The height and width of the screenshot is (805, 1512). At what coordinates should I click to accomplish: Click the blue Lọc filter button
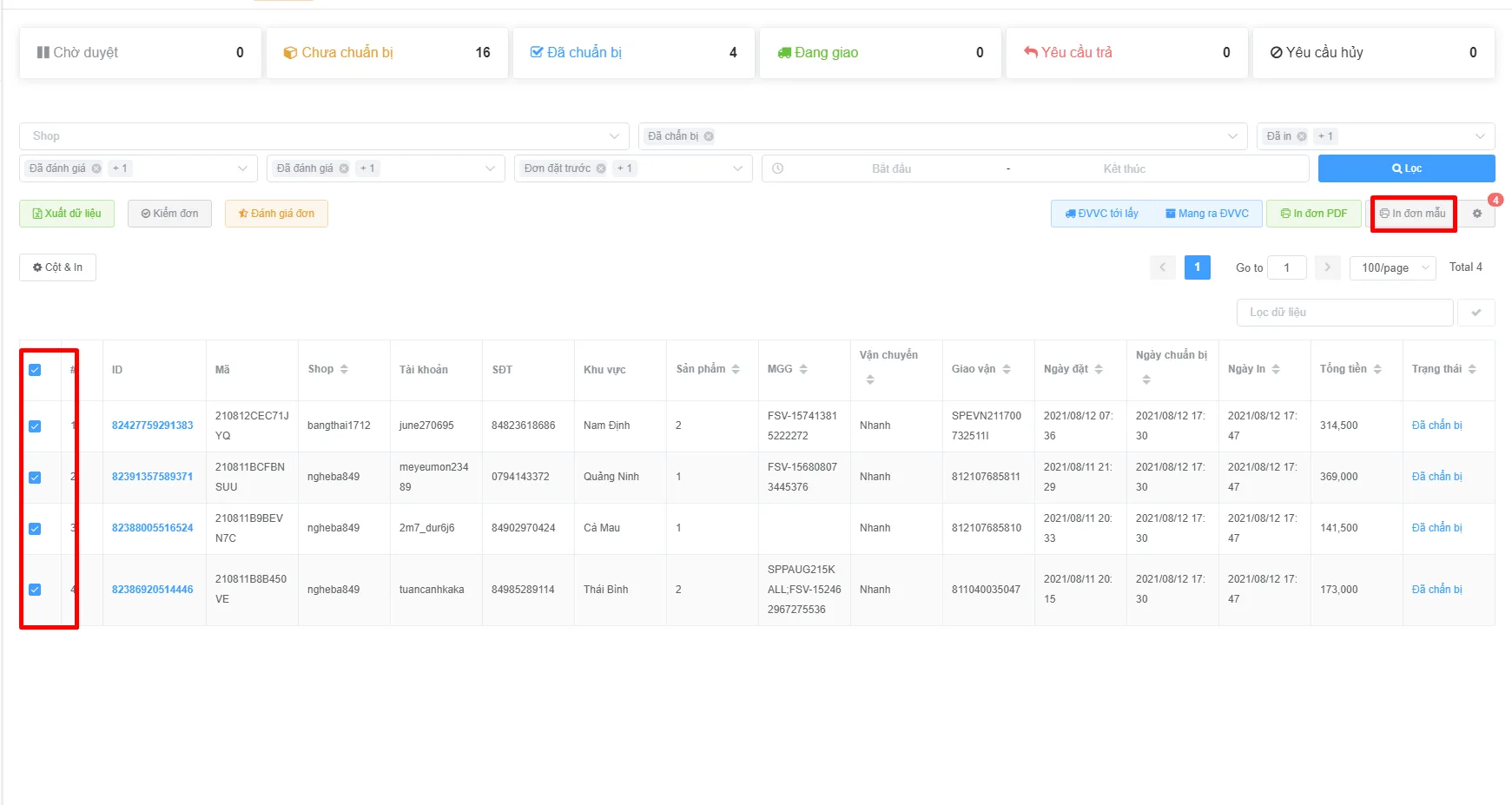tap(1406, 168)
